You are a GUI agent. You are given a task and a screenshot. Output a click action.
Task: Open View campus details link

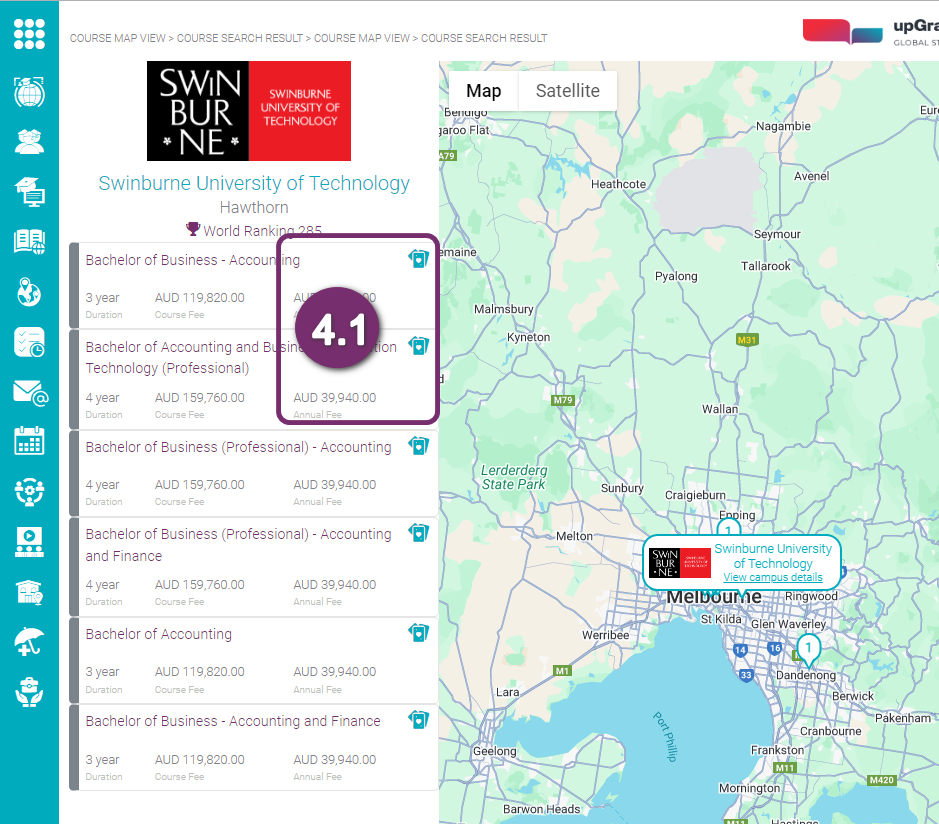pyautogui.click(x=772, y=578)
